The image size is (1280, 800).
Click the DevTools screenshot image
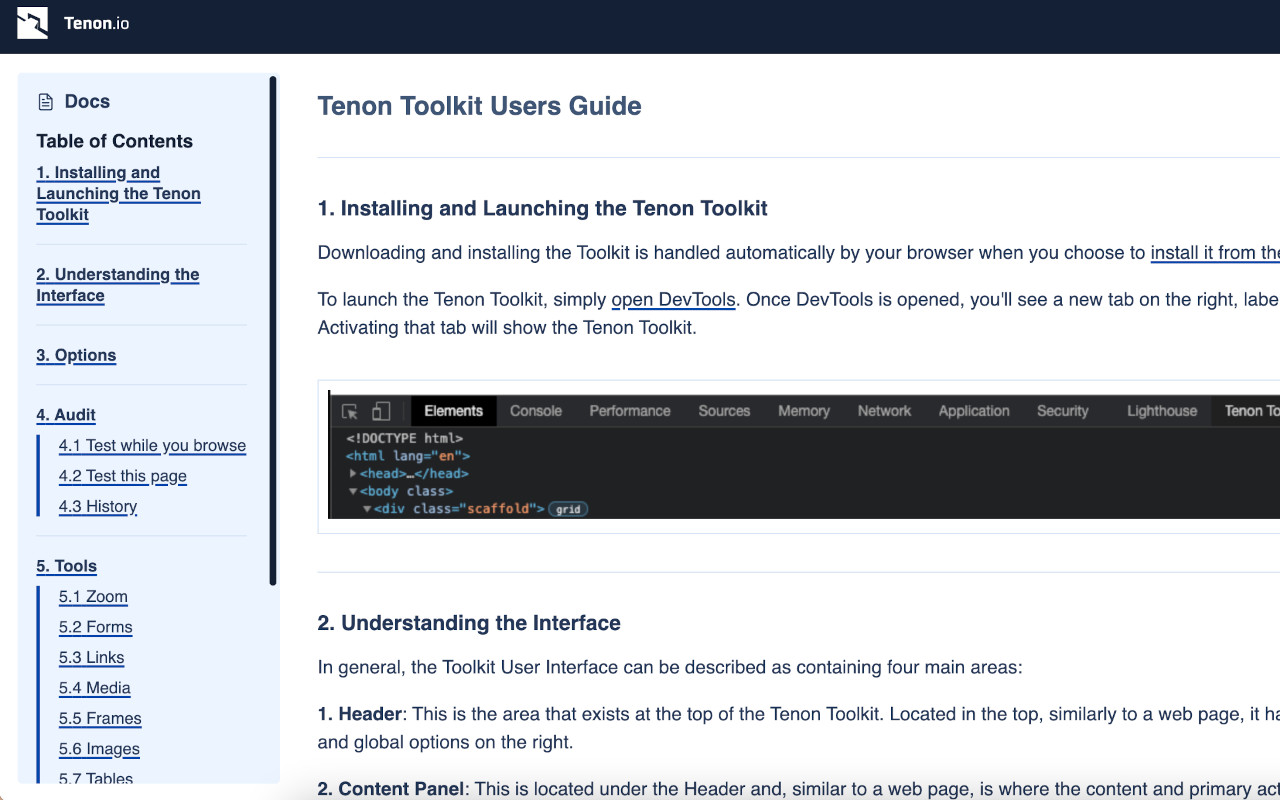(x=804, y=455)
